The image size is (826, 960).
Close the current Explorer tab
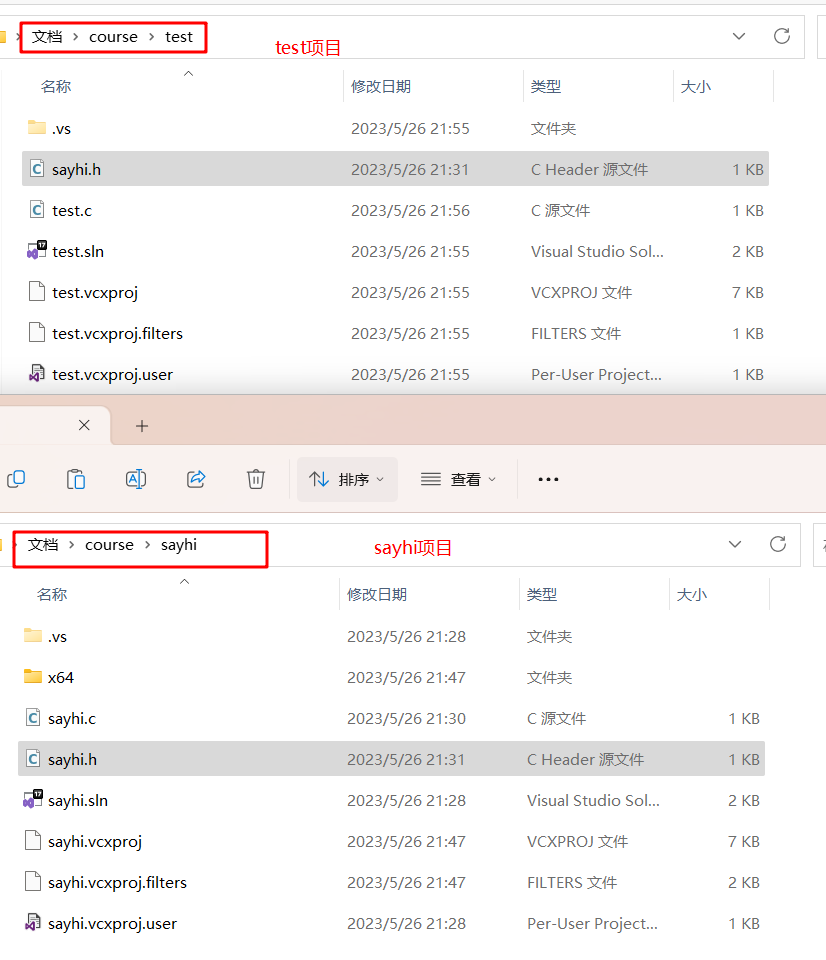(x=84, y=425)
